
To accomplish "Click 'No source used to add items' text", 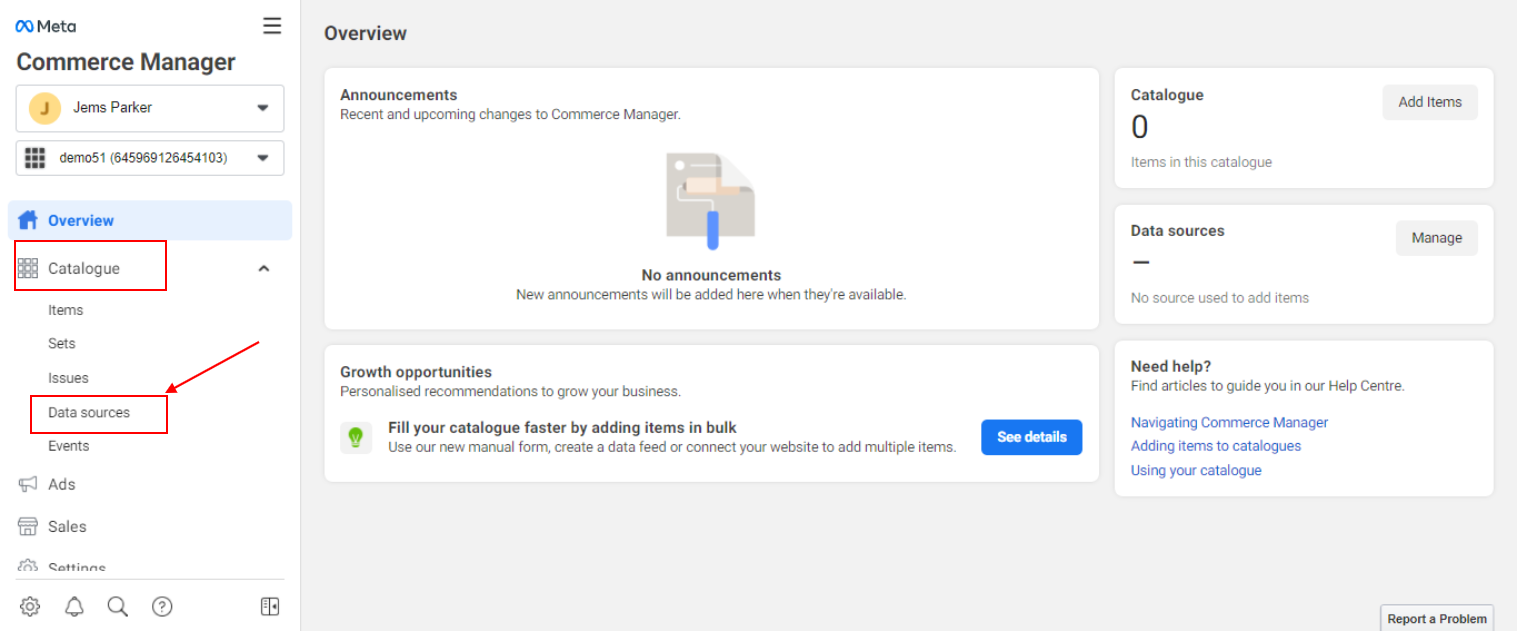I will (1220, 298).
